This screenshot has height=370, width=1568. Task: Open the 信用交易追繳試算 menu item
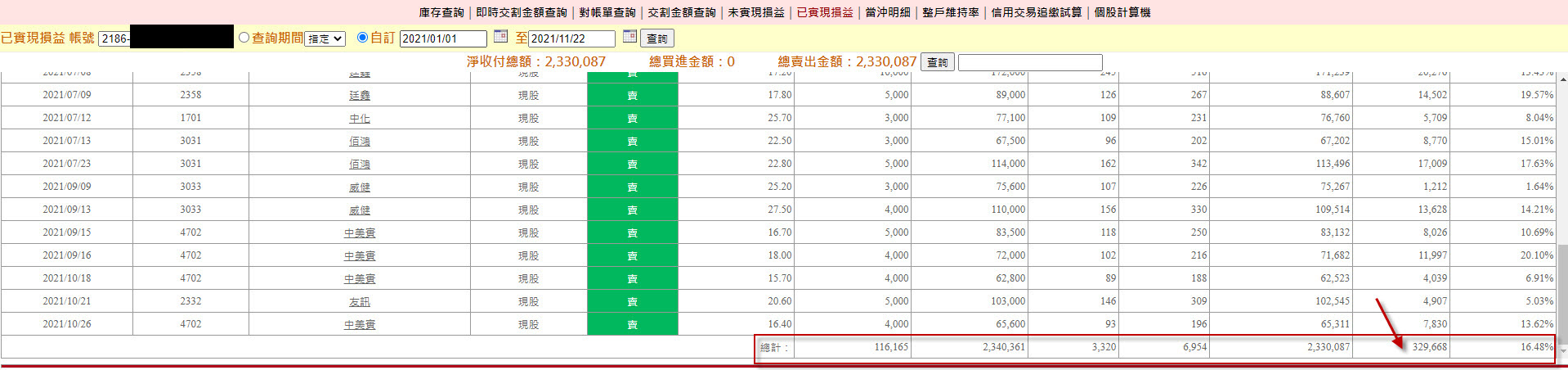(x=1037, y=12)
